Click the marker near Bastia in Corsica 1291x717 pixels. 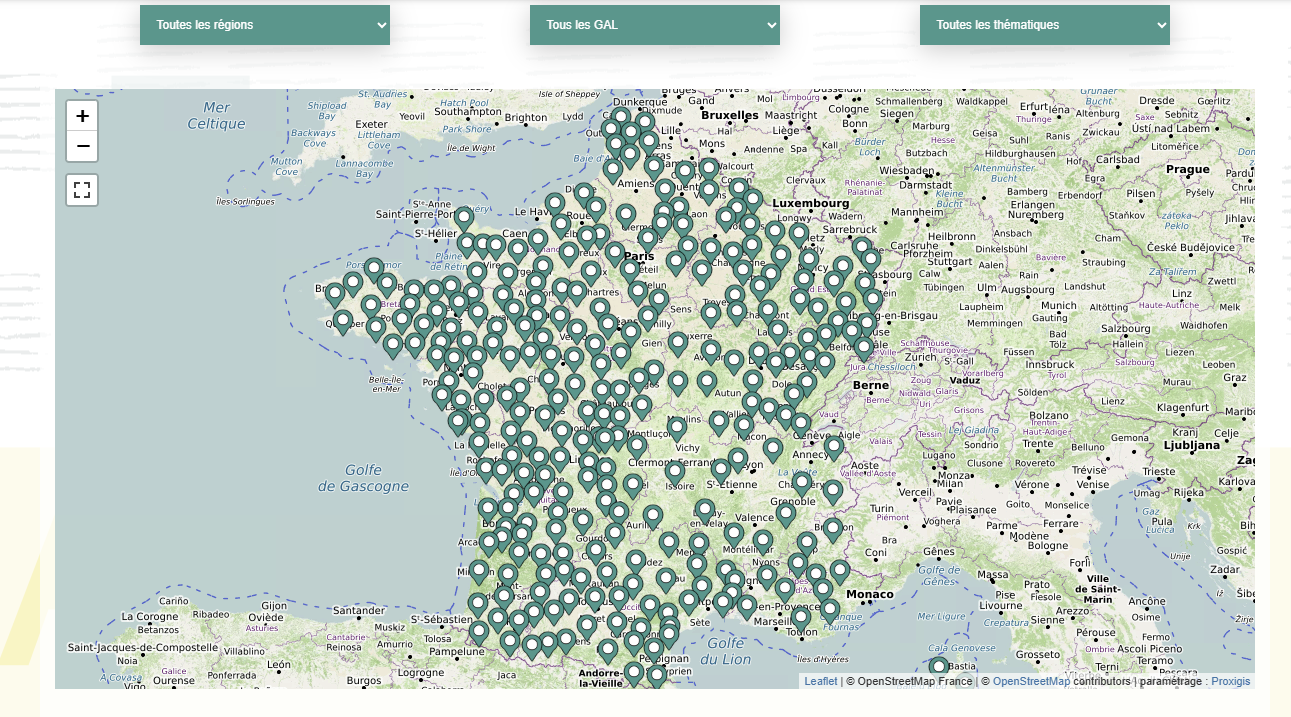pyautogui.click(x=938, y=663)
